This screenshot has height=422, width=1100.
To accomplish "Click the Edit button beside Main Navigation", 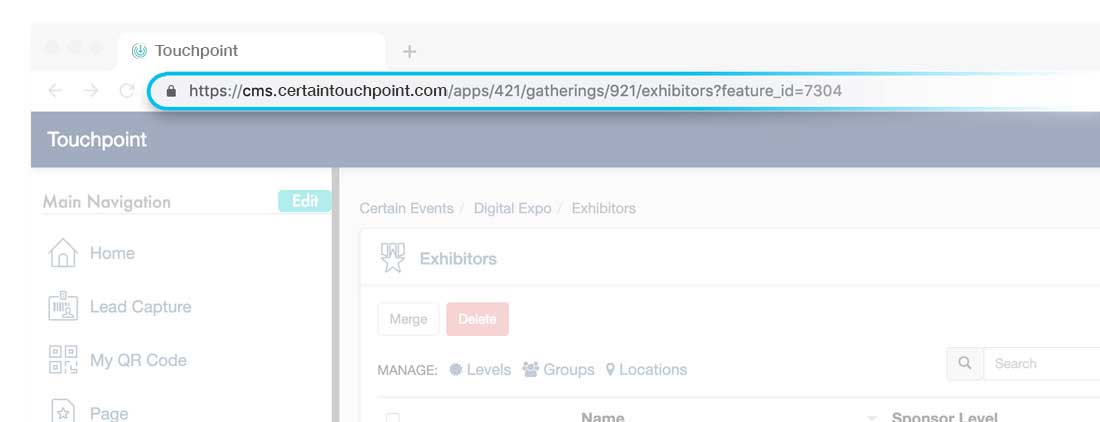I will (x=304, y=201).
